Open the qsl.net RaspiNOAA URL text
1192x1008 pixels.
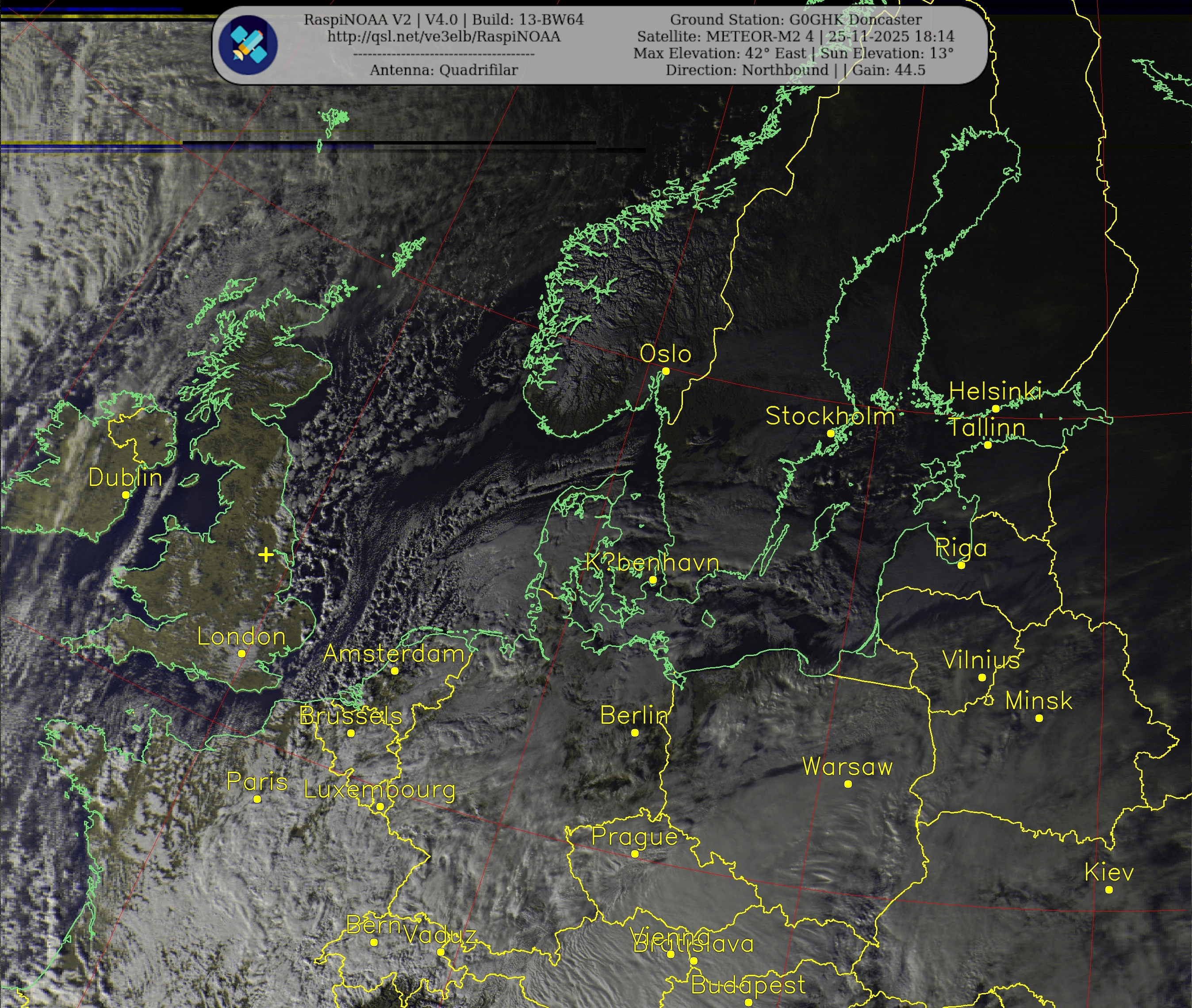point(444,37)
